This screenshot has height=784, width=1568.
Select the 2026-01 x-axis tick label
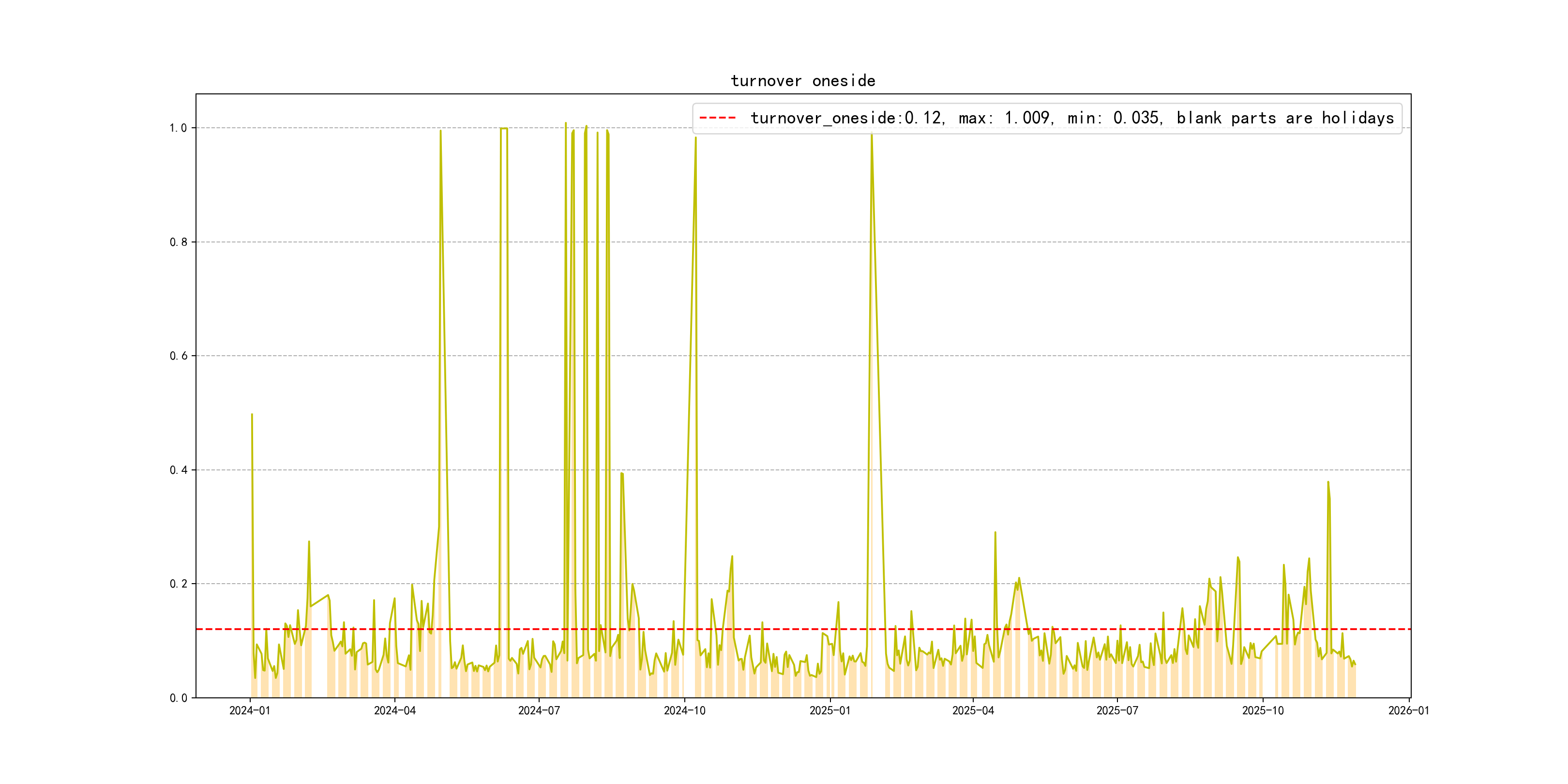point(1408,711)
